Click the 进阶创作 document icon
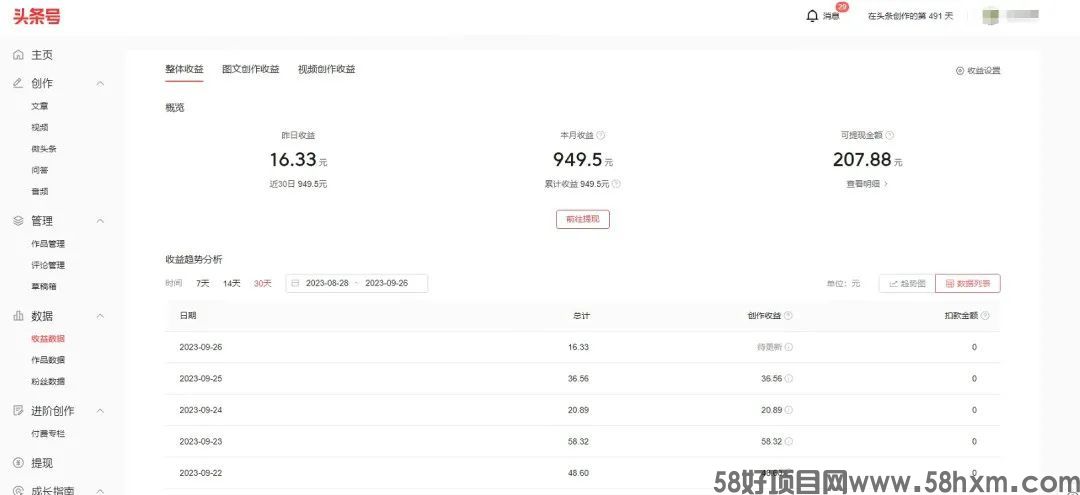 click(19, 410)
